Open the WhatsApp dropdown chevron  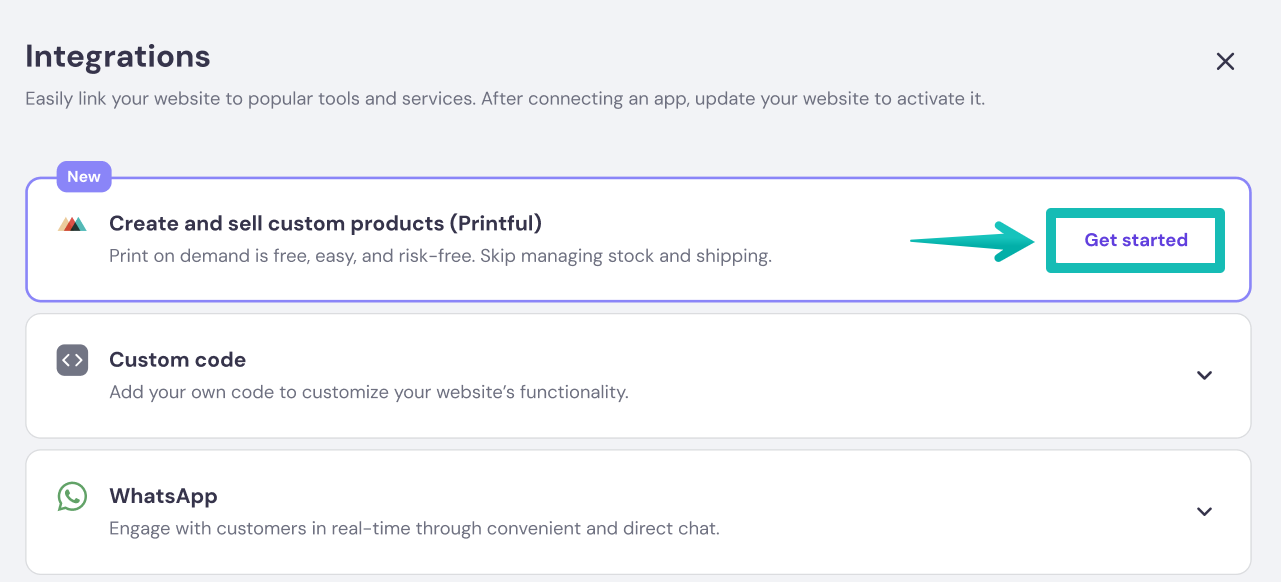click(1204, 511)
